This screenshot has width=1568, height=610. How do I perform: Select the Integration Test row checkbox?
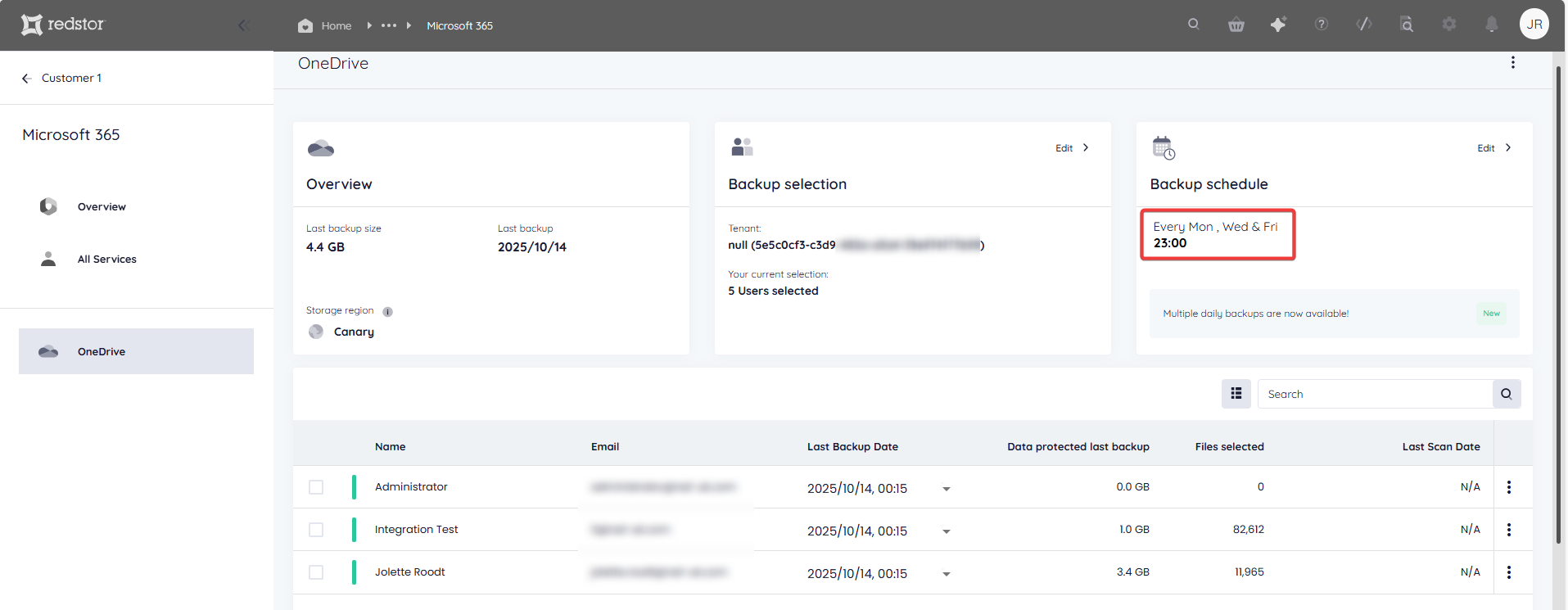click(x=316, y=530)
